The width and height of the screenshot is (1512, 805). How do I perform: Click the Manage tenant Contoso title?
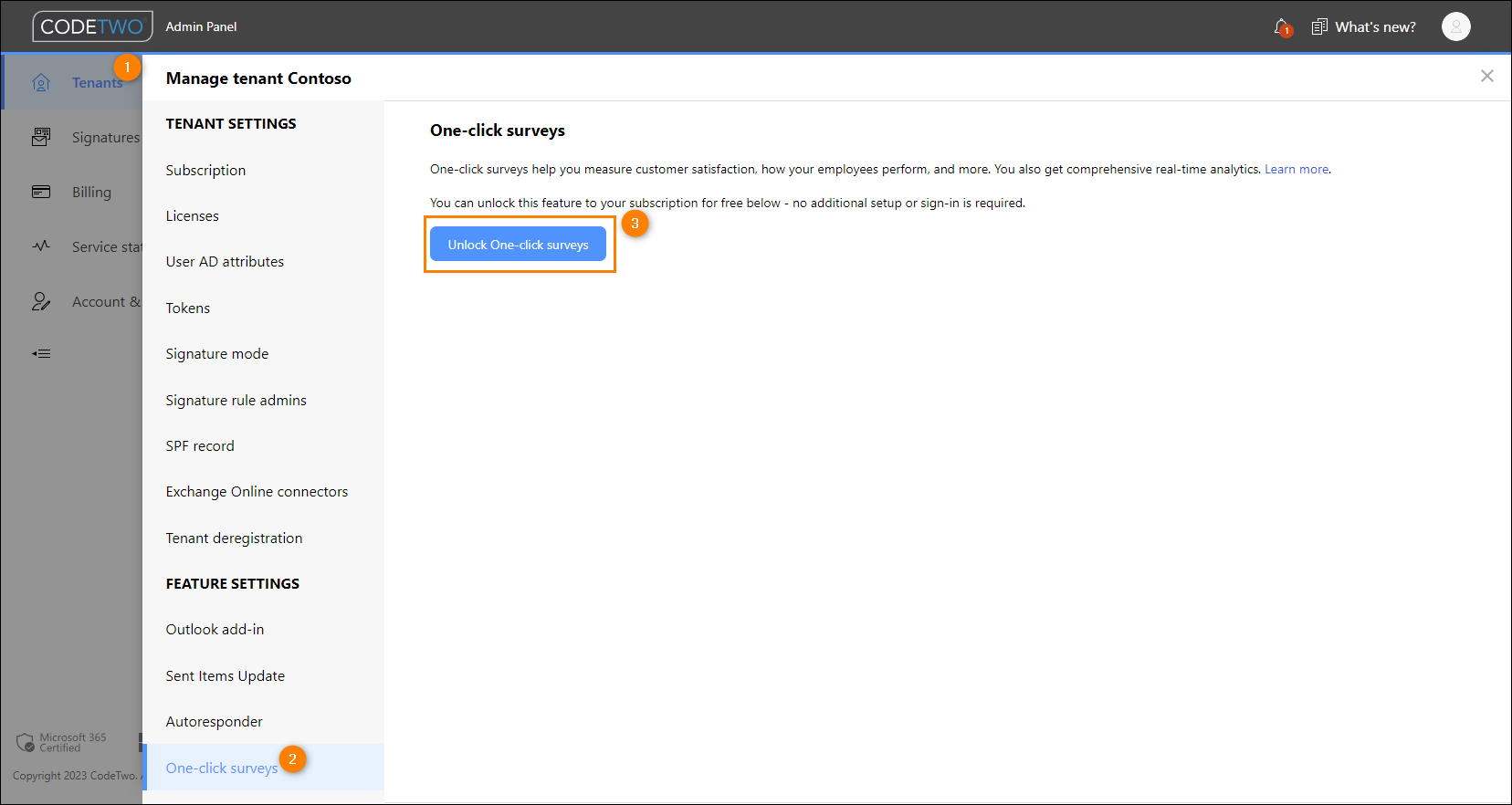258,78
